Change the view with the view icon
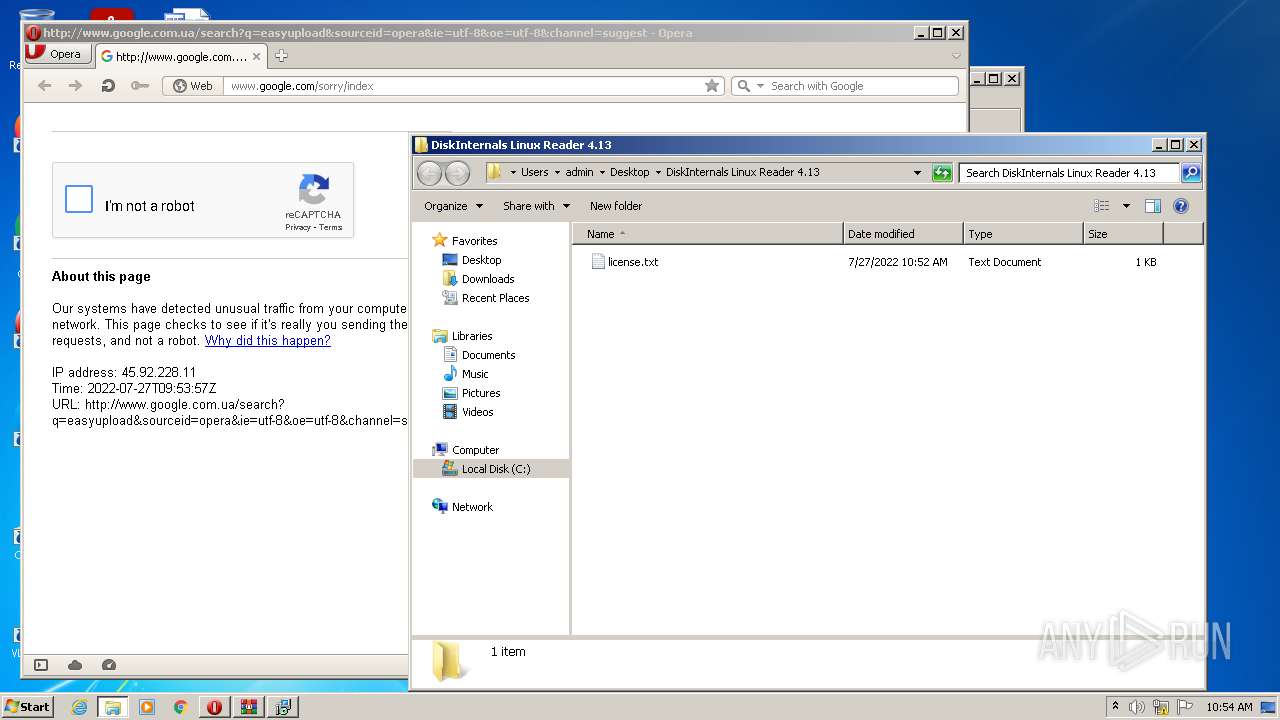Viewport: 1280px width, 720px height. (x=1101, y=206)
